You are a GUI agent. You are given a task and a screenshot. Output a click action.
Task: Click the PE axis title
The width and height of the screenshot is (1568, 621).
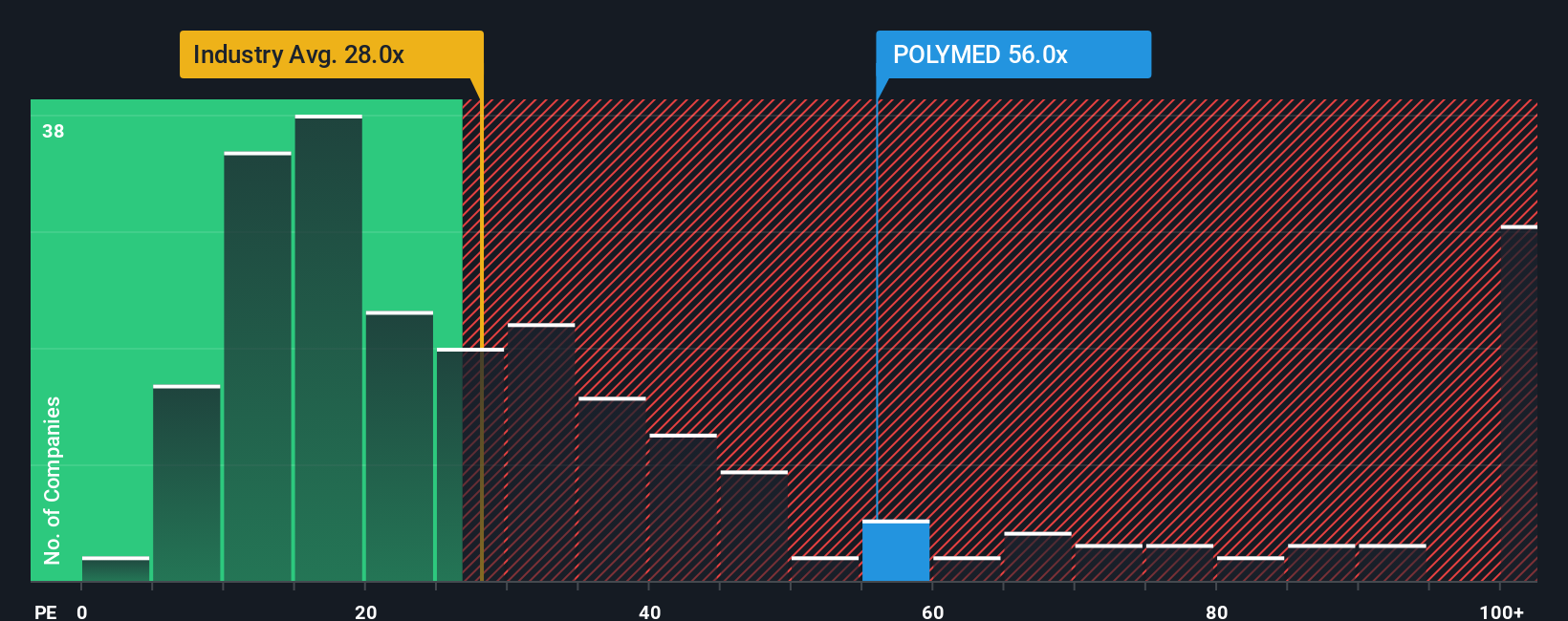[x=45, y=611]
